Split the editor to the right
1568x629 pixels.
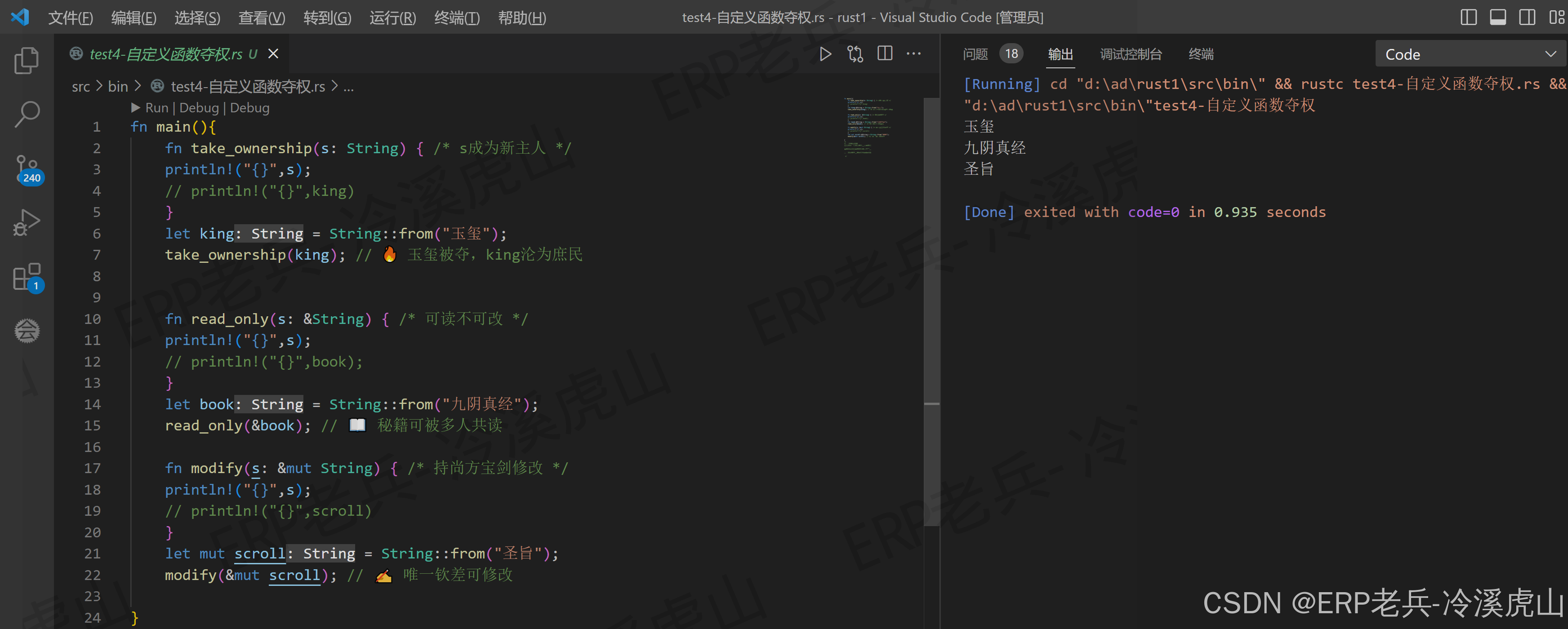(x=884, y=54)
